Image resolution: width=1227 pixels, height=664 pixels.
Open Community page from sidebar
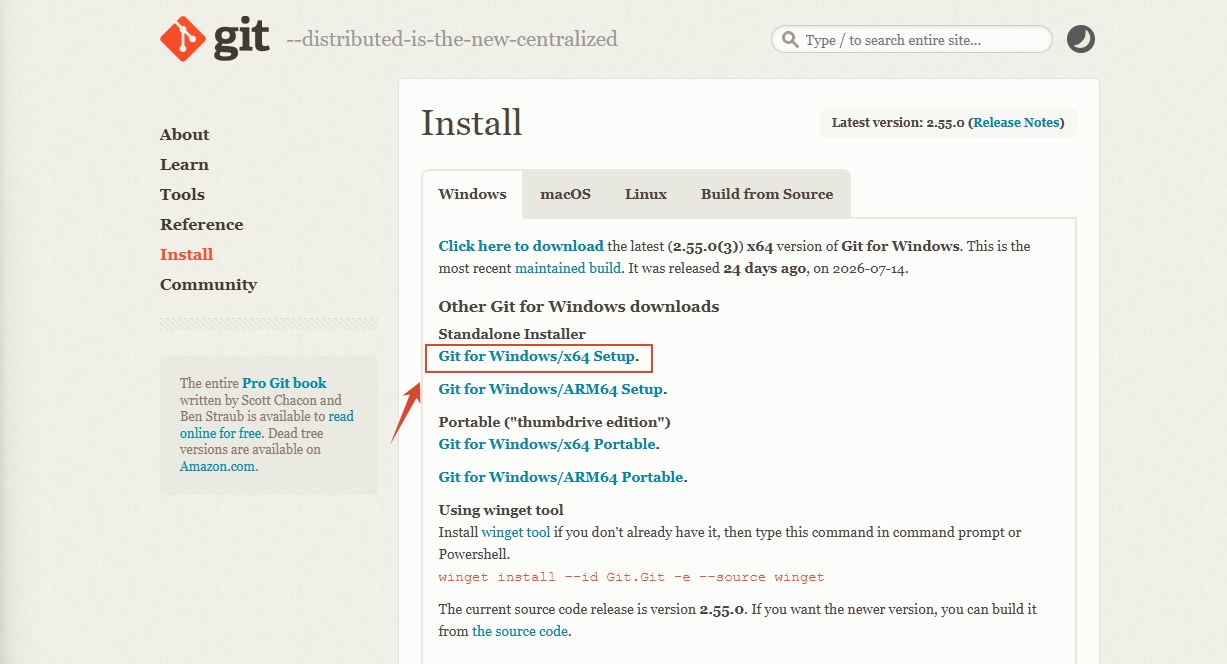pos(208,284)
